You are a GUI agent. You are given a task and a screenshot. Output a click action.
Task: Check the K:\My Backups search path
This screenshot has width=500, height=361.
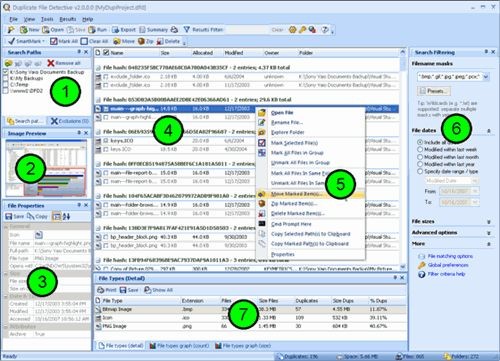(5, 78)
